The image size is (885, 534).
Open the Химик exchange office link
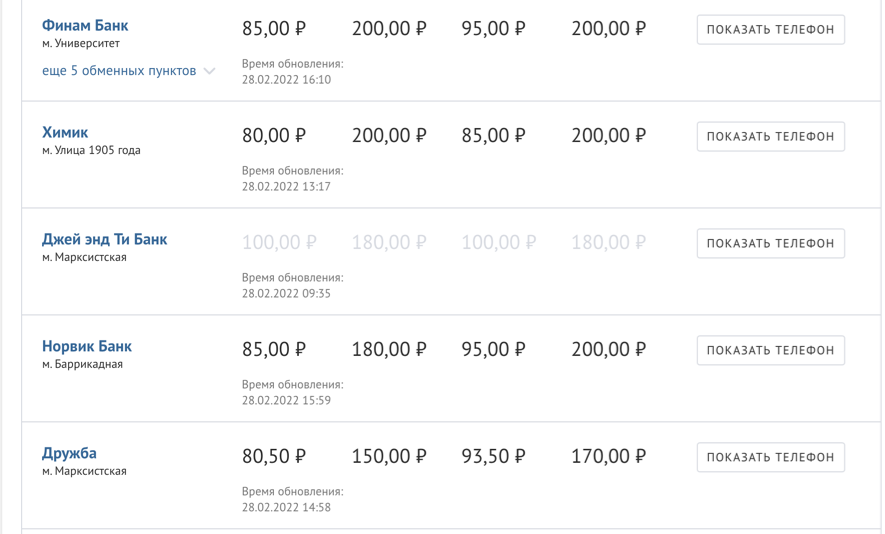point(65,132)
